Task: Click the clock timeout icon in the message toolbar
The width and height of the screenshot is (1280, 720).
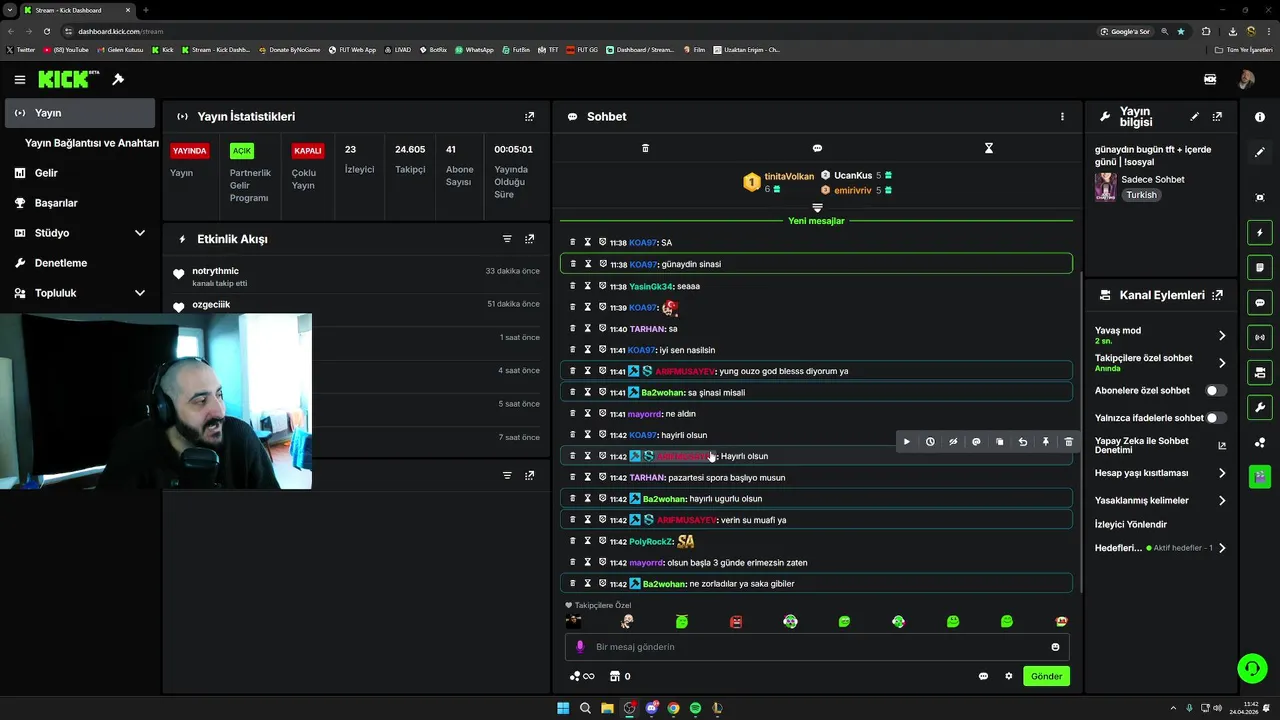Action: pos(930,442)
